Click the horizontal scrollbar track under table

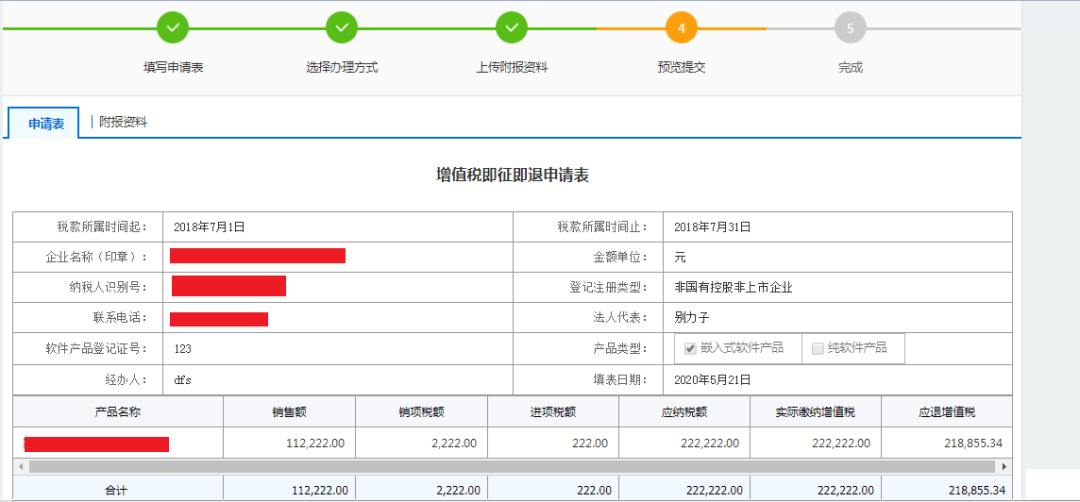[500, 467]
